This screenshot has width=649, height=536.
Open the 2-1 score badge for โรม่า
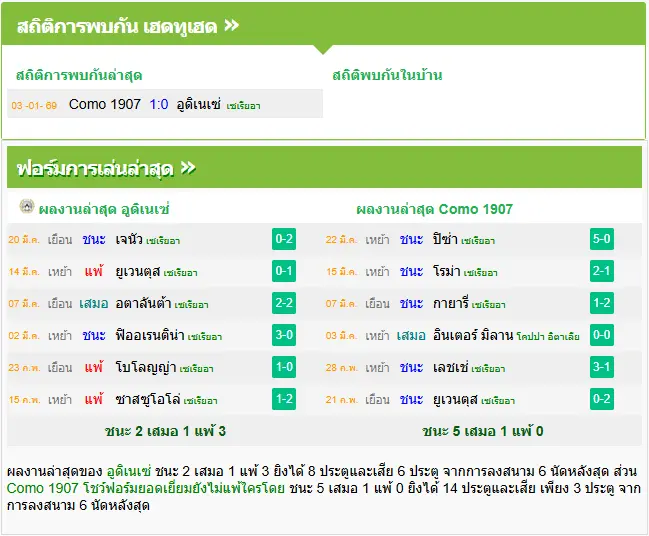pos(602,271)
